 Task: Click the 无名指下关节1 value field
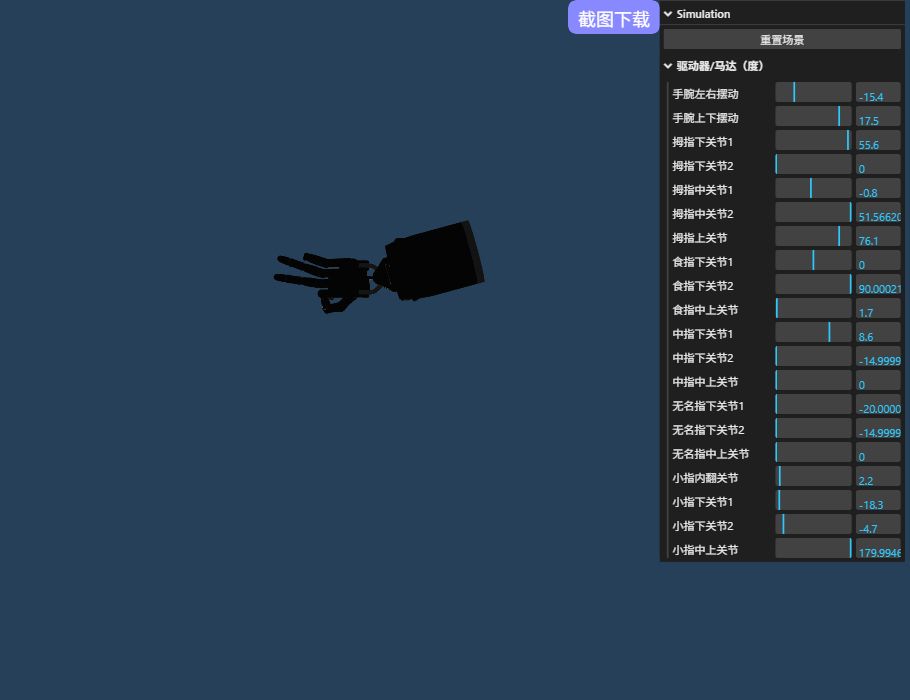(x=878, y=406)
